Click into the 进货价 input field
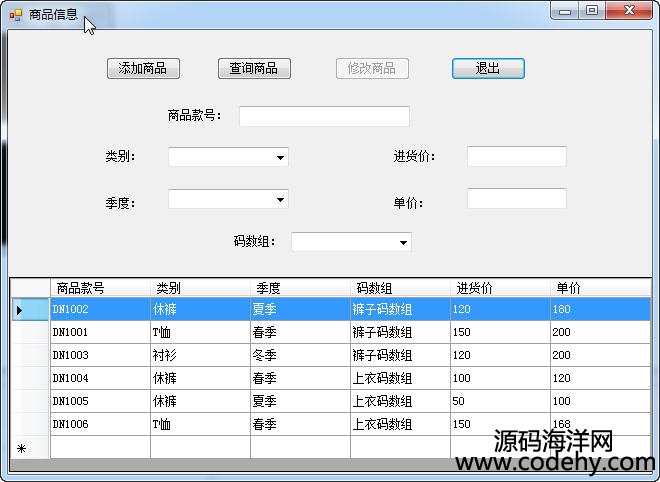The image size is (660, 482). tap(516, 156)
